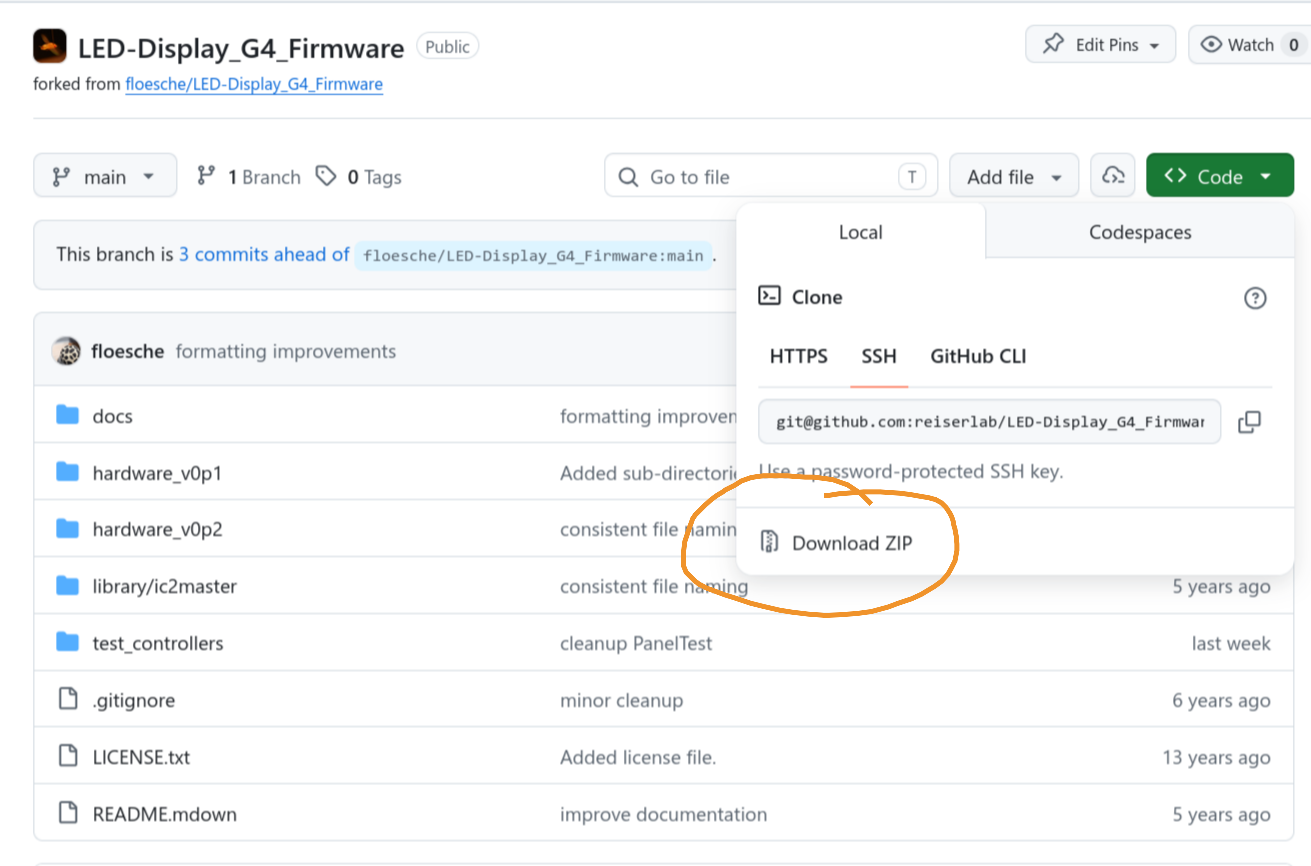The image size is (1311, 866).
Task: Click in the Go to file search field
Action: 771,177
